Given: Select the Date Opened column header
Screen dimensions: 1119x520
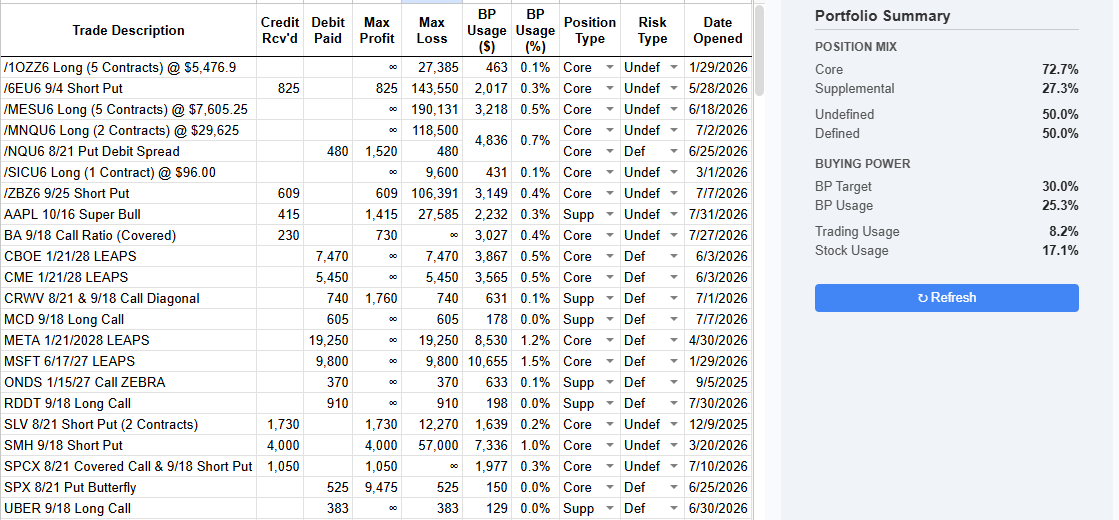Looking at the screenshot, I should (718, 31).
